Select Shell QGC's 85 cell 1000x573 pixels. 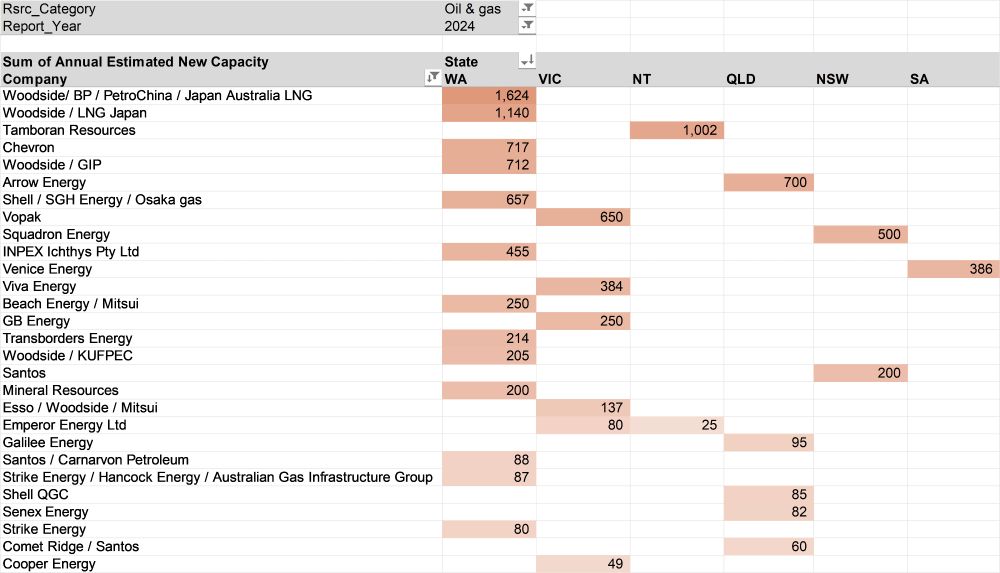click(768, 495)
